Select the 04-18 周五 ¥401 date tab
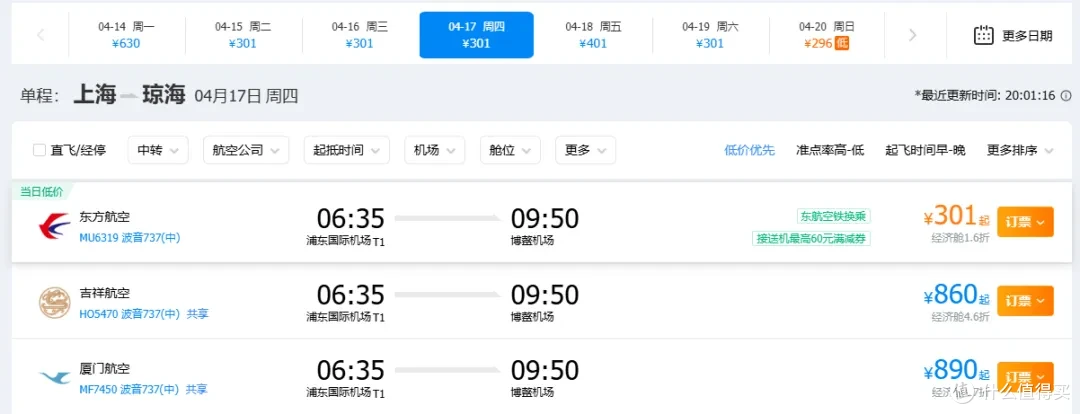Screen dimensions: 1080x414 tap(593, 34)
